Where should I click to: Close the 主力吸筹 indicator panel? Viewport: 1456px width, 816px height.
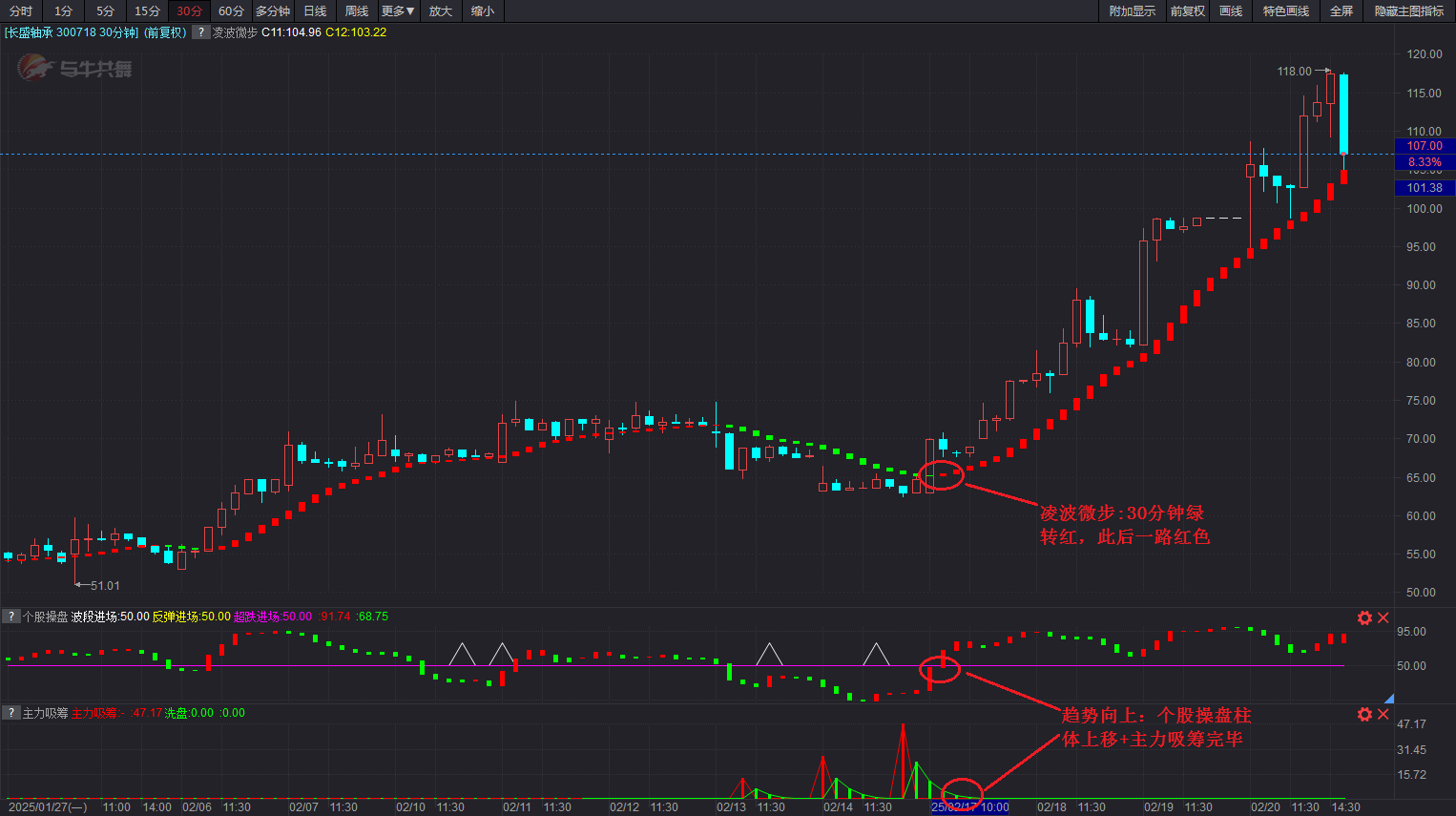pos(1383,714)
